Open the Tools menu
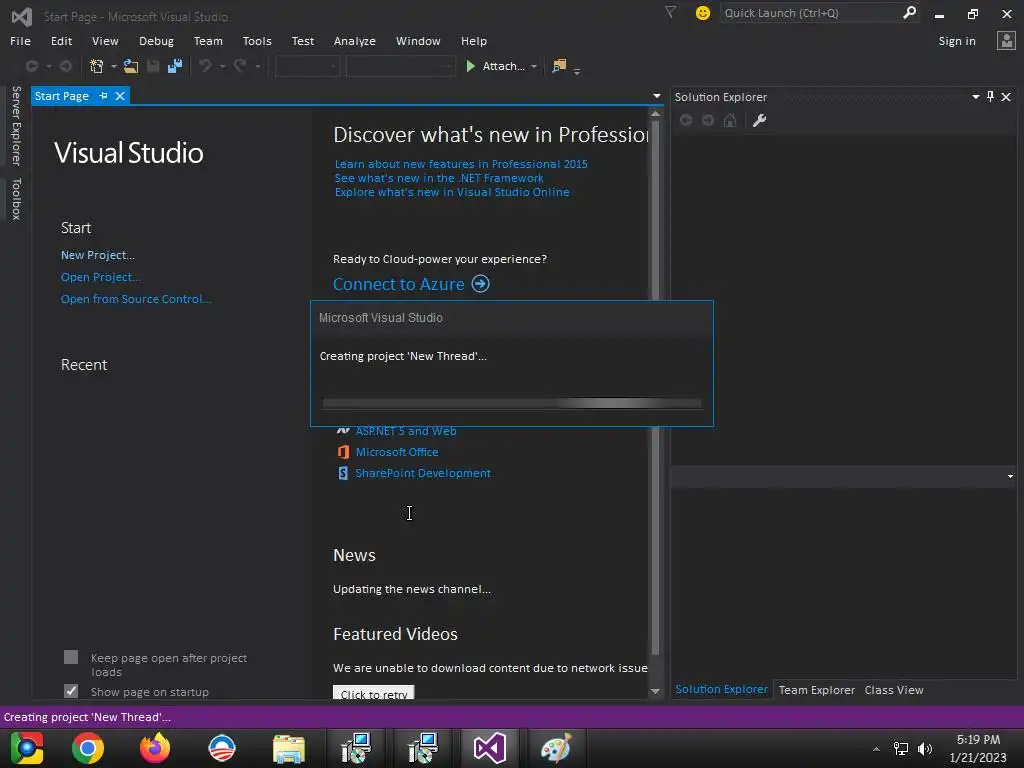Screen dimensions: 1024x768 pyautogui.click(x=257, y=40)
